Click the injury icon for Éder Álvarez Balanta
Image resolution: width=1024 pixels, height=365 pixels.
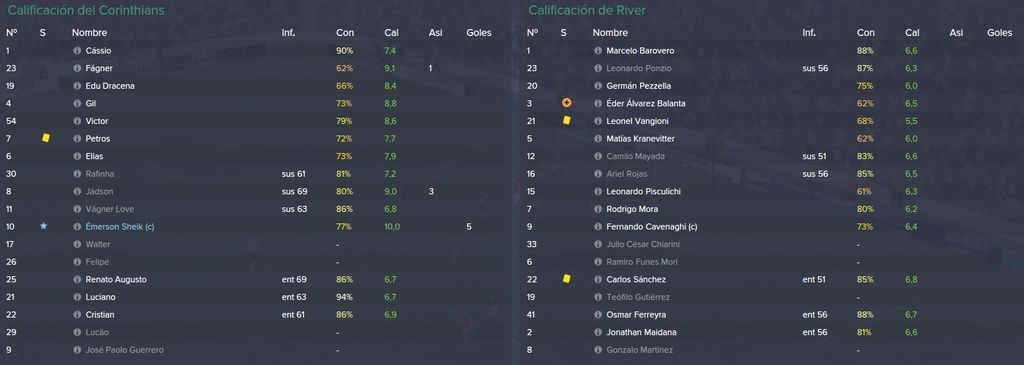coord(566,103)
